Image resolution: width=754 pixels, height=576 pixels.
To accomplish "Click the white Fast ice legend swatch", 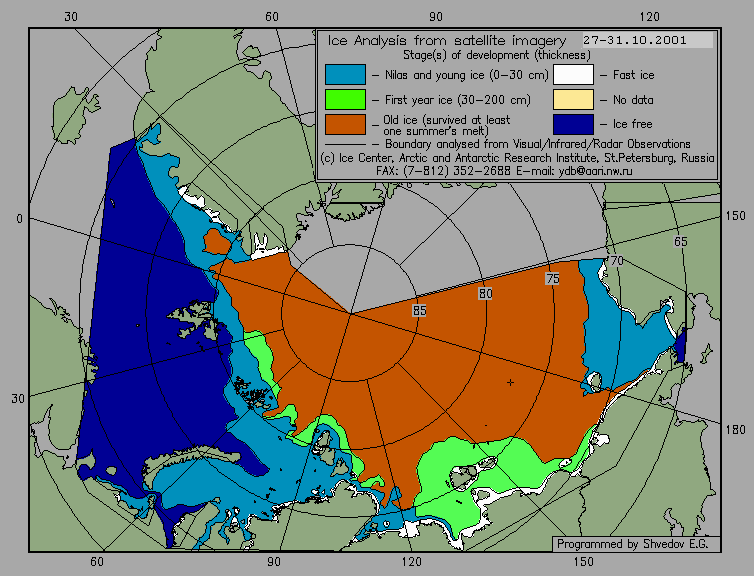I will tap(573, 75).
